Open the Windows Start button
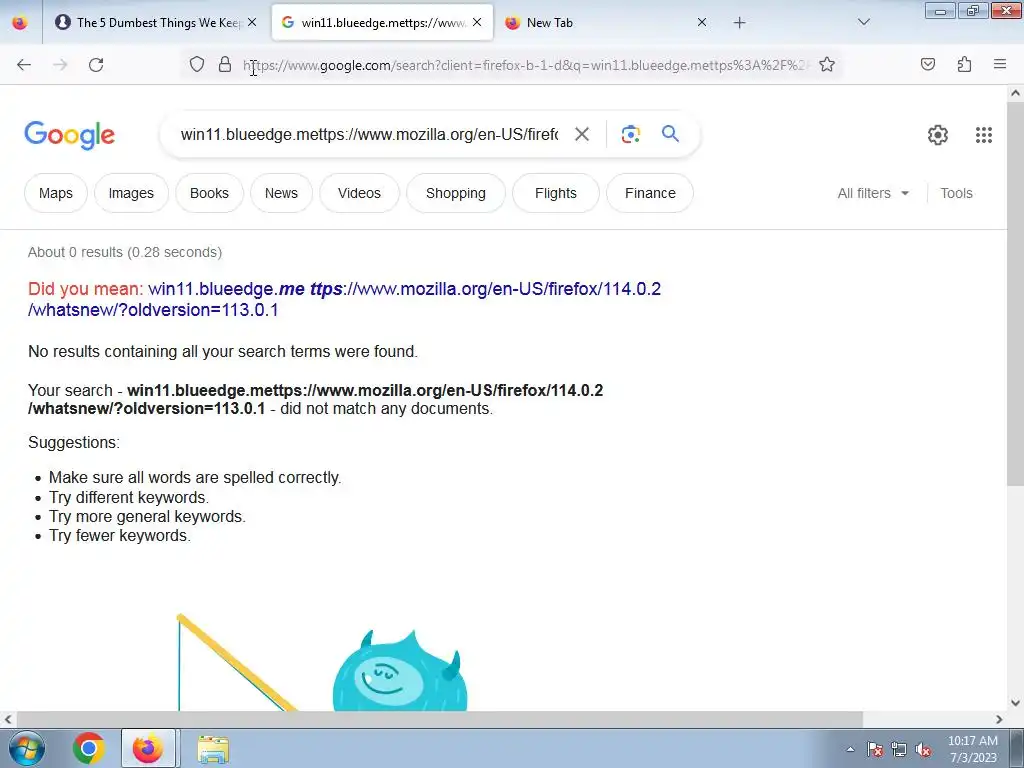This screenshot has width=1024, height=768. click(26, 748)
